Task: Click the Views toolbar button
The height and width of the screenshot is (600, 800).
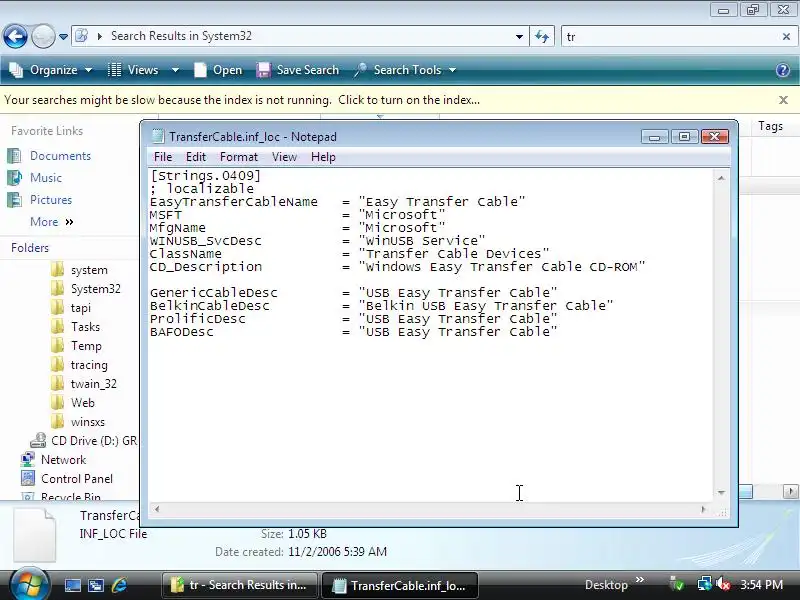Action: (134, 70)
